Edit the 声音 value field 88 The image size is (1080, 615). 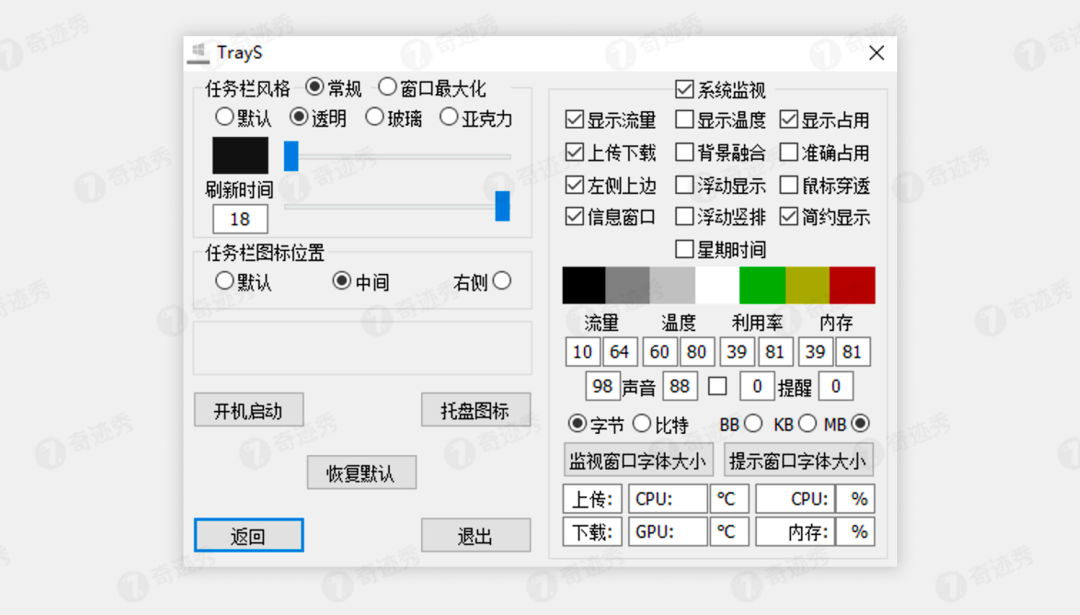tap(680, 386)
